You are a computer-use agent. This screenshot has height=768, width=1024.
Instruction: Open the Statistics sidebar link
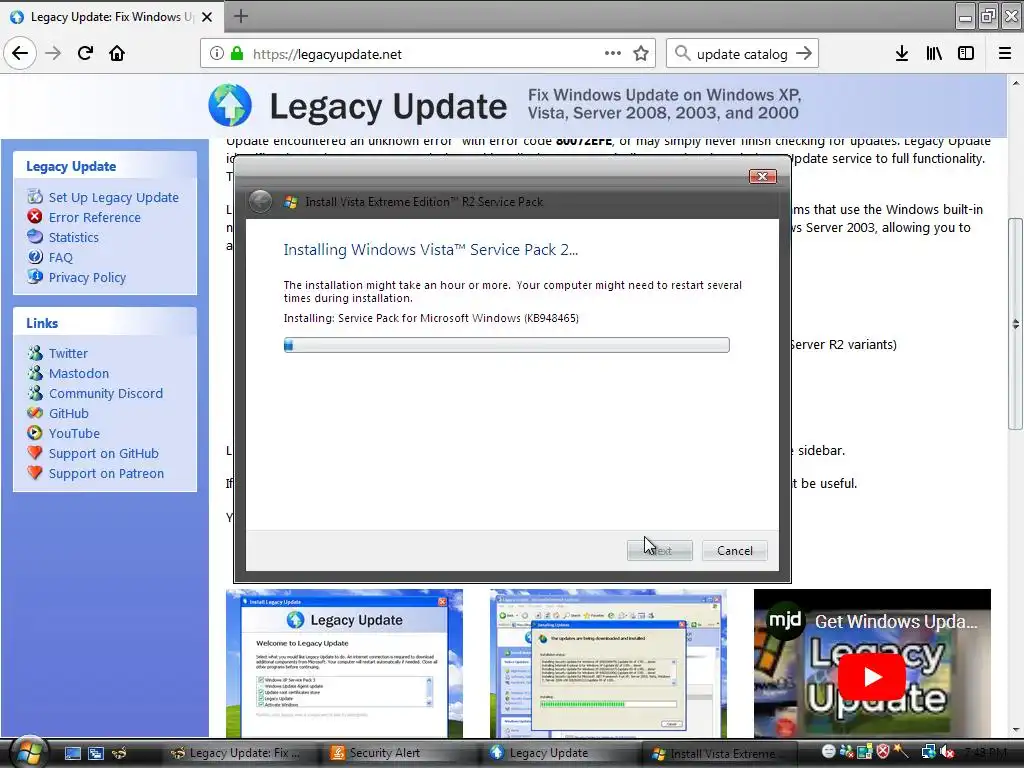pyautogui.click(x=74, y=237)
